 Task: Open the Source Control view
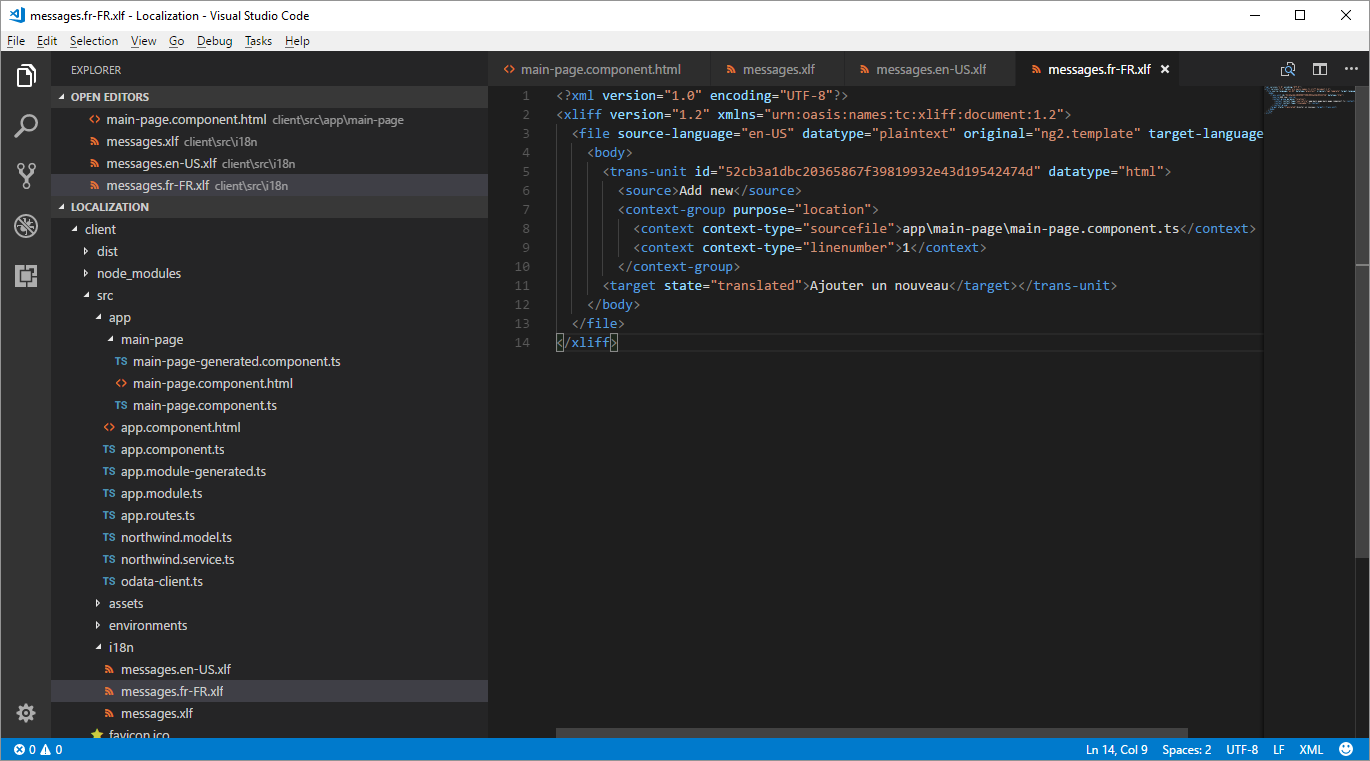pos(26,176)
